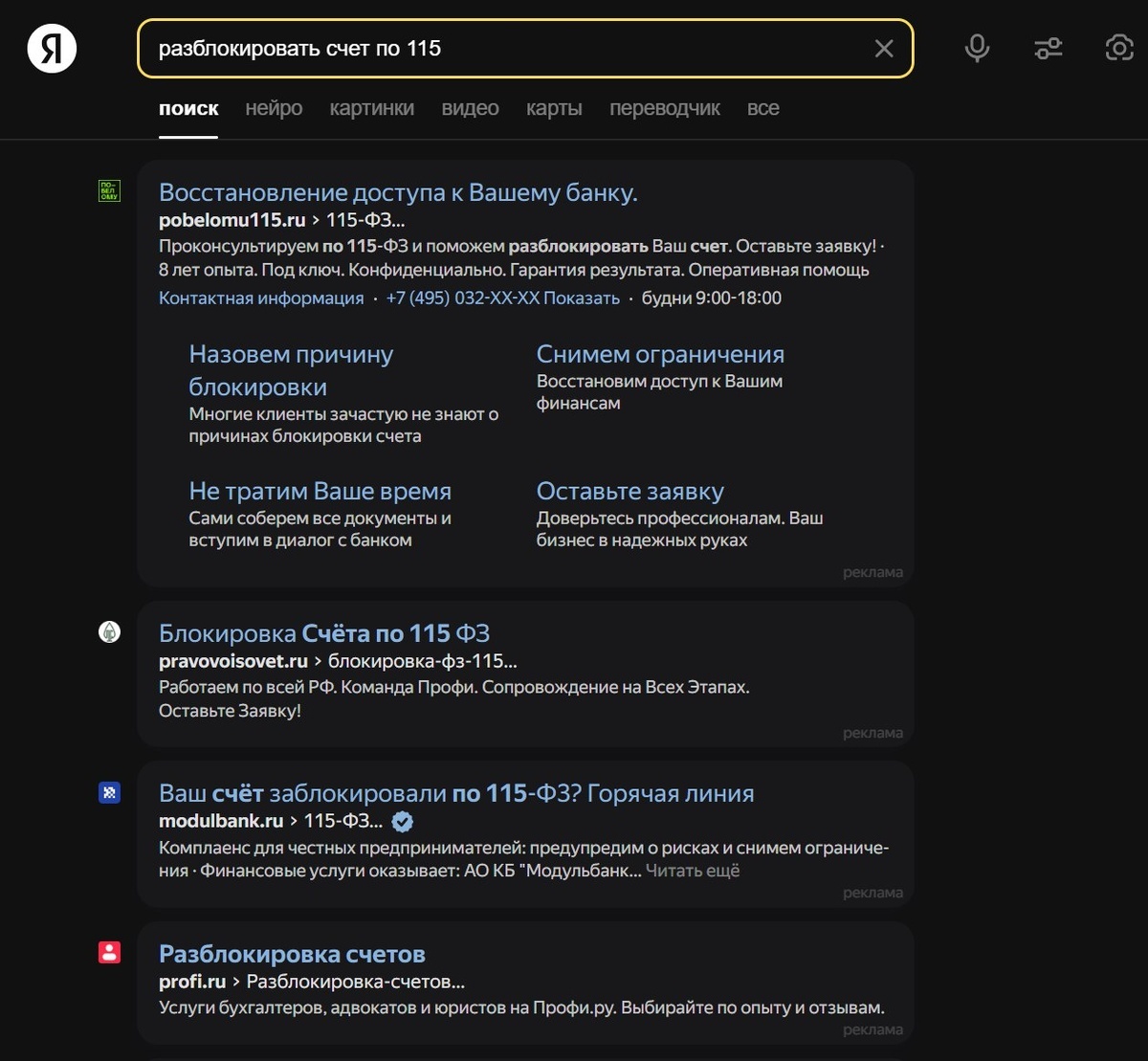
Task: Click into the search input field
Action: 507,49
